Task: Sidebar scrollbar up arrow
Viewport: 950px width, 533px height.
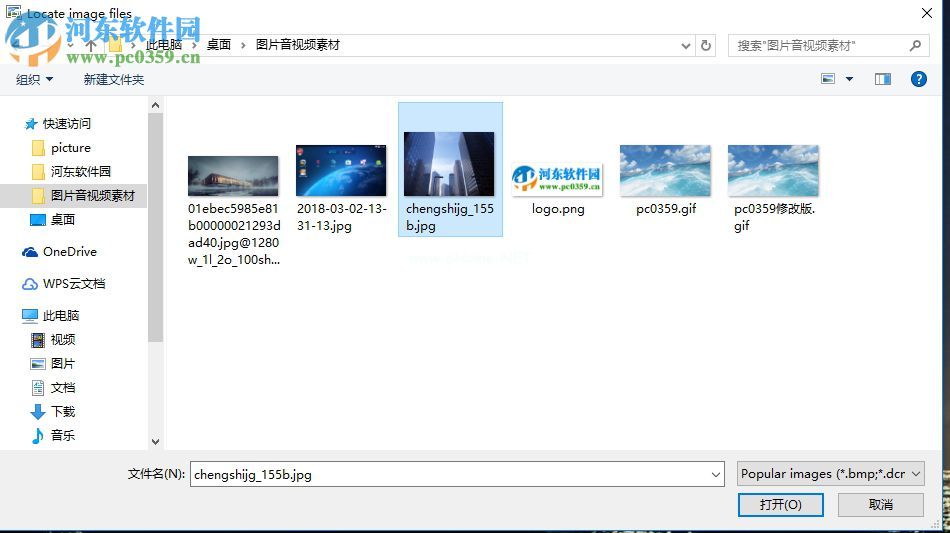Action: point(155,105)
